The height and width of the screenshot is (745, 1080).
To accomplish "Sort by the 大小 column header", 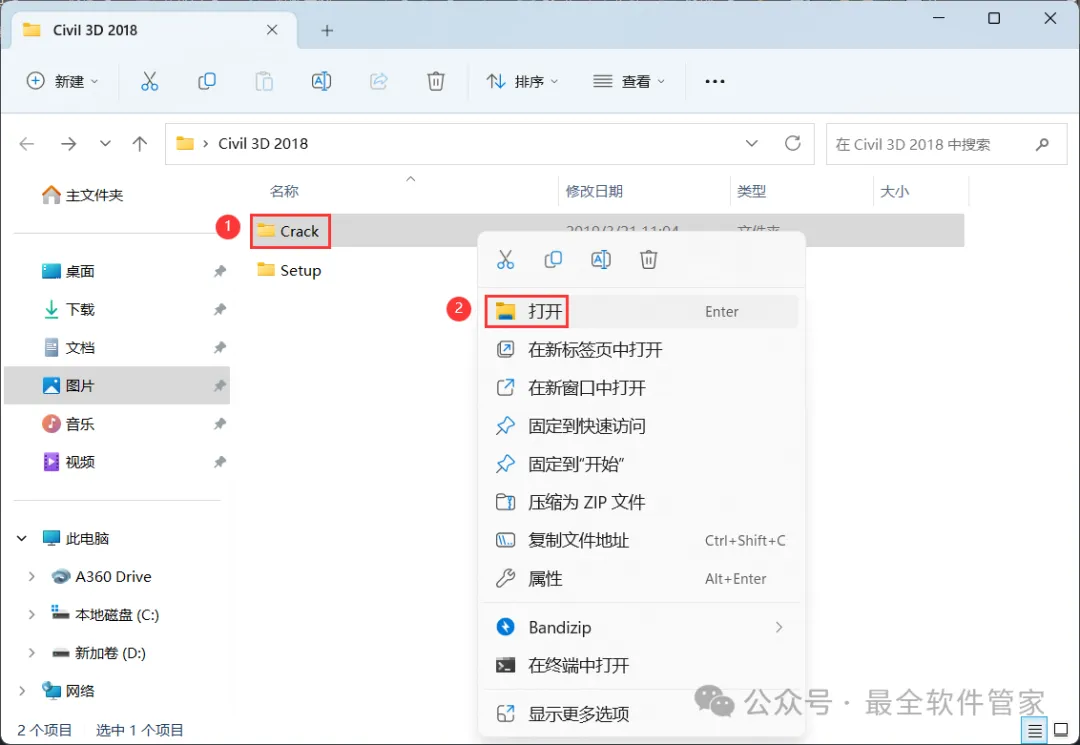I will [x=894, y=191].
